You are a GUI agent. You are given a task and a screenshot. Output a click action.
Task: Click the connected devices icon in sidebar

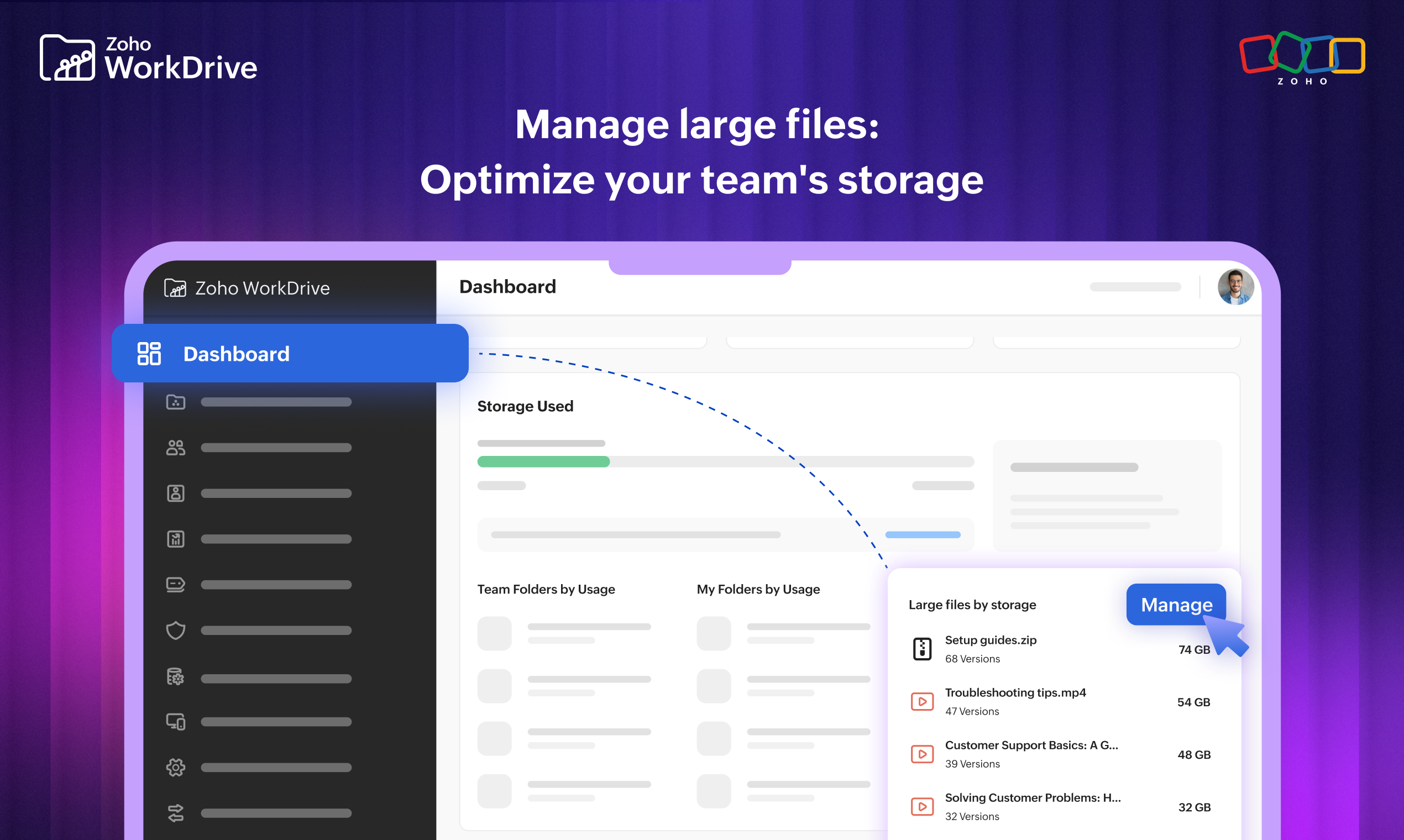[x=176, y=722]
